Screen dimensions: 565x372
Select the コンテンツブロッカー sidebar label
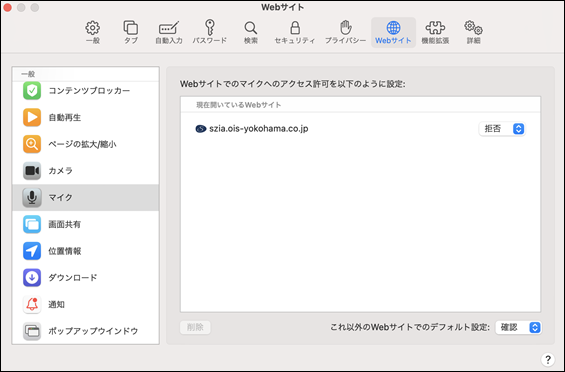89,90
